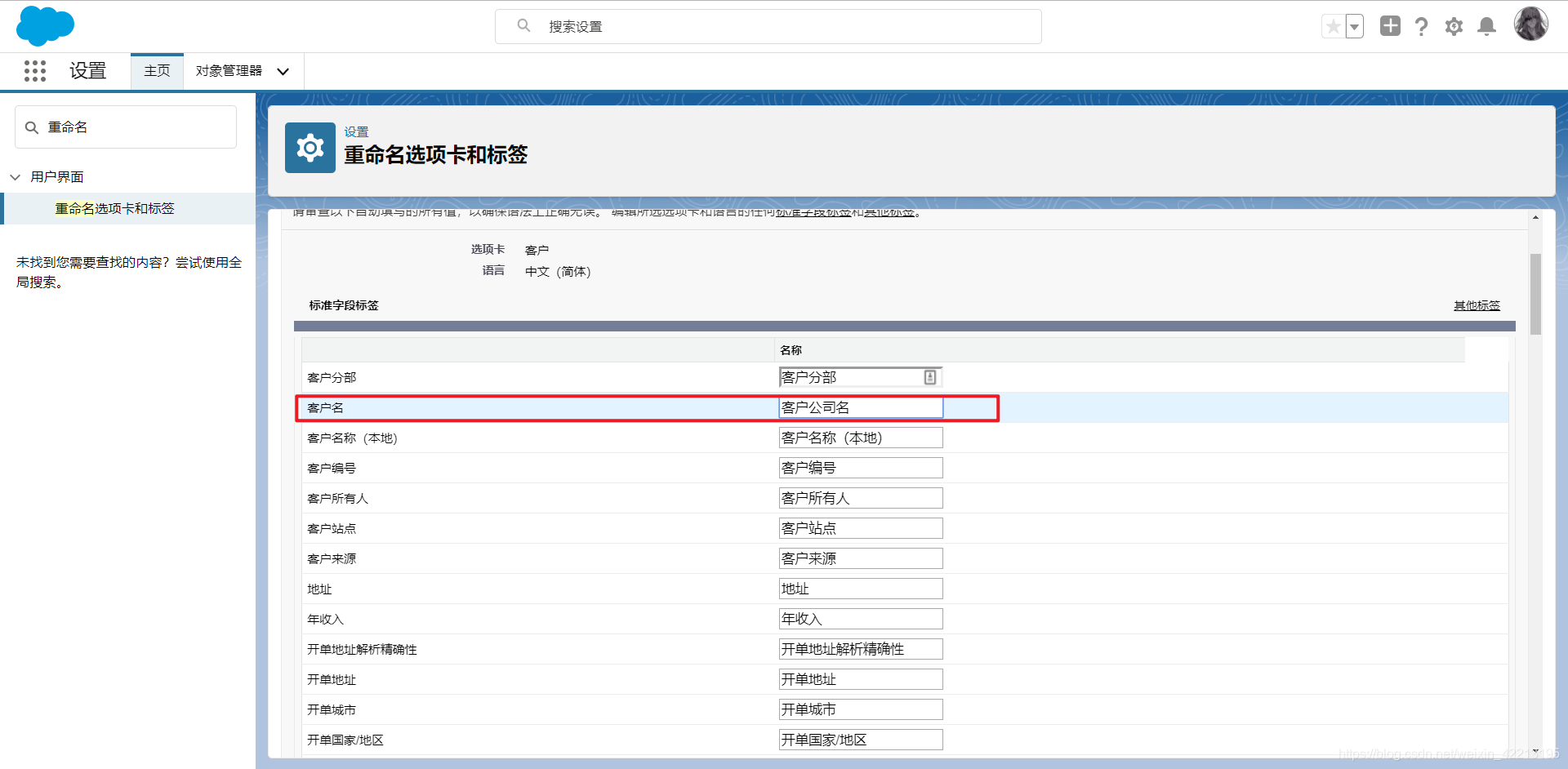Edit the 开单国家/地区 name field
Screen dimensions: 1568x769
point(861,740)
